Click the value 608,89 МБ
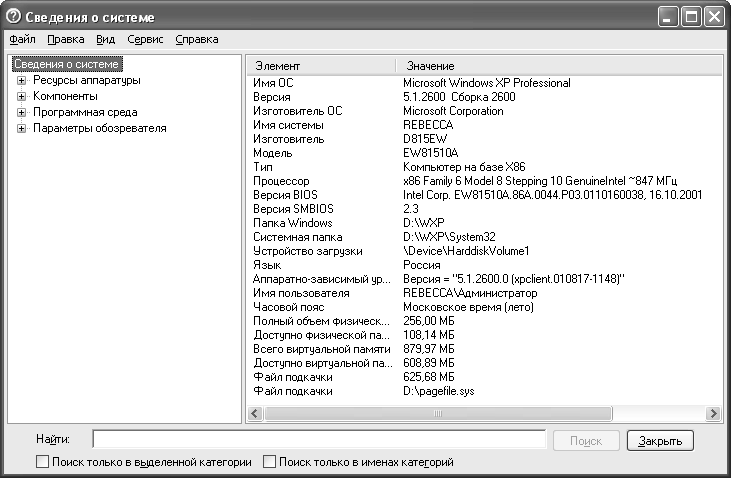731x478 pixels. (x=429, y=363)
